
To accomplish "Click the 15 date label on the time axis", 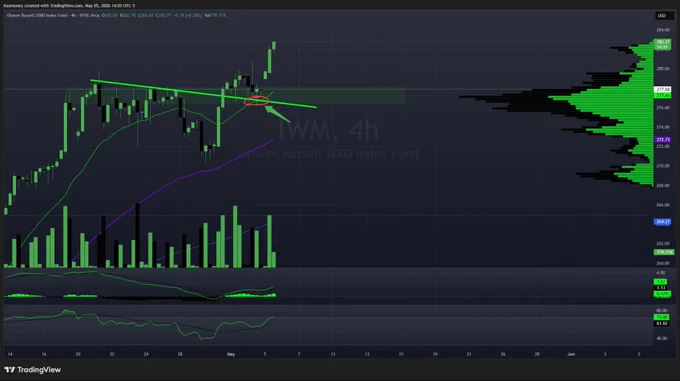I will (x=401, y=354).
